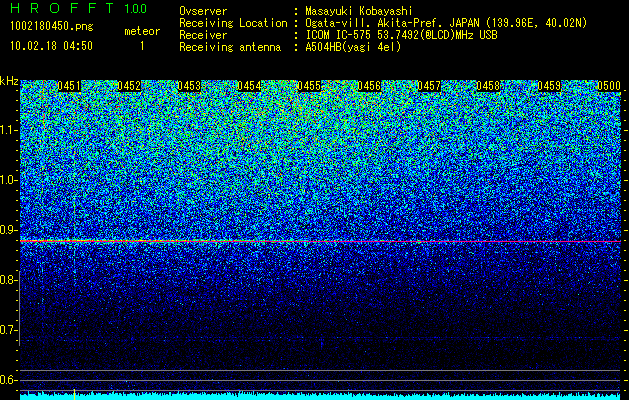Click the 0.7 kHz axis label
Viewport: 629px width, 400px height.
pos(8,330)
